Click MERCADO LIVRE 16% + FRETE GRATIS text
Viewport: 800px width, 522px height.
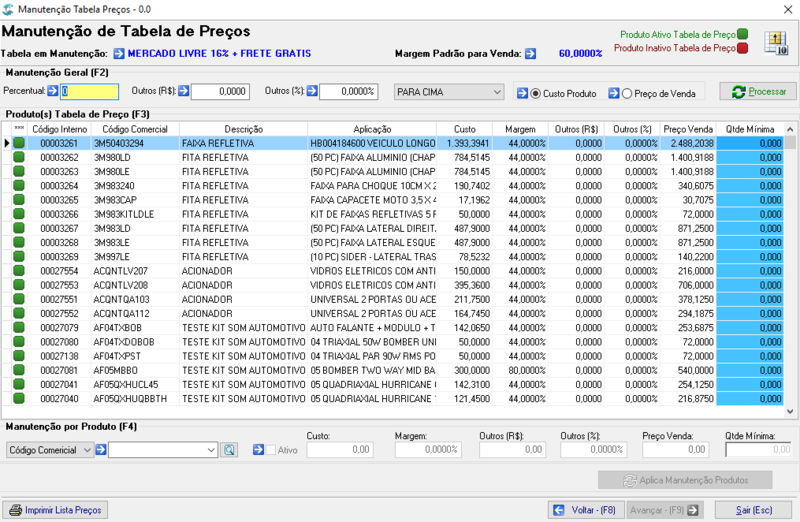point(219,54)
